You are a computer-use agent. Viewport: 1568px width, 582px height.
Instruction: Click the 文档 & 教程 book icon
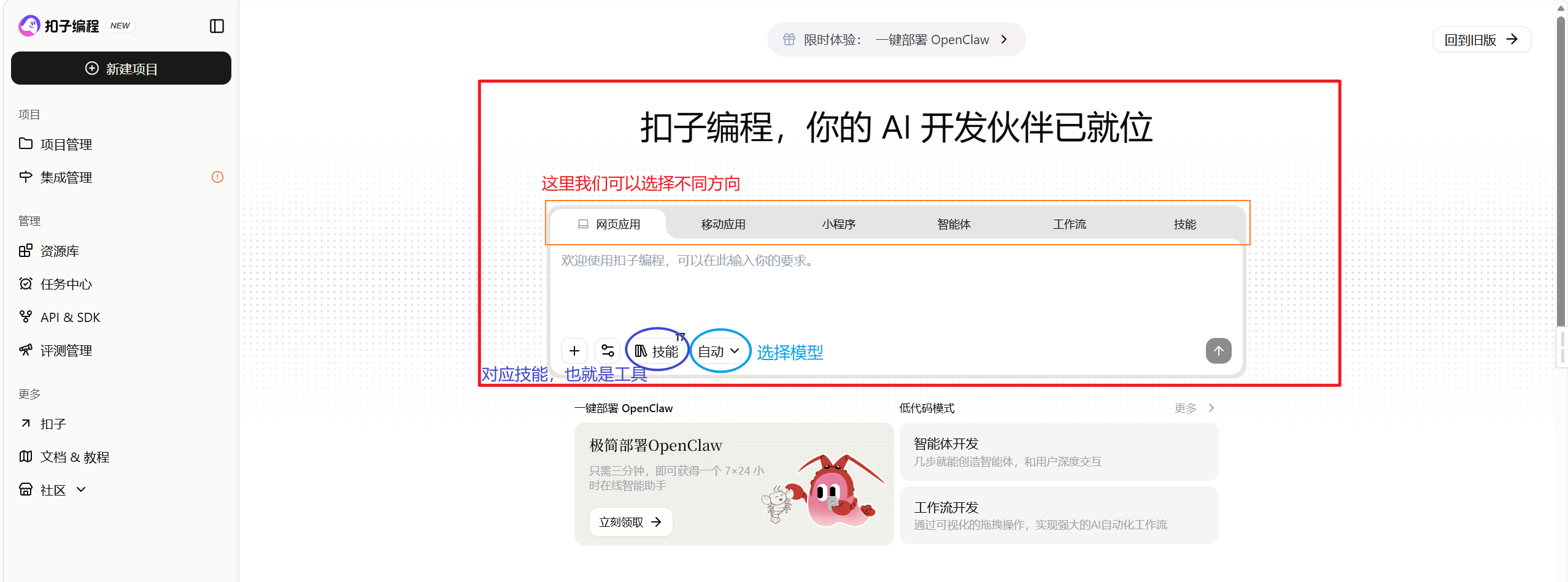(26, 456)
